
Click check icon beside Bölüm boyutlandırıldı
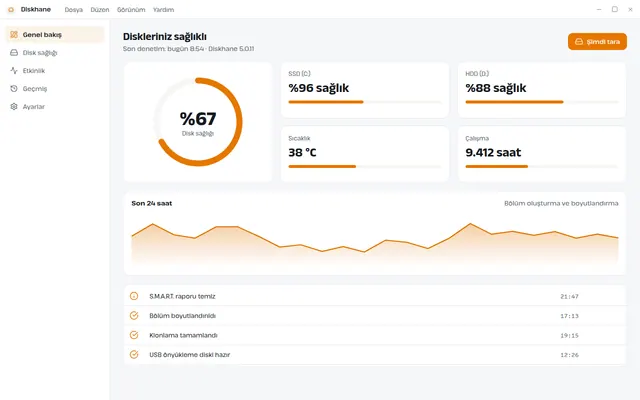tap(134, 316)
